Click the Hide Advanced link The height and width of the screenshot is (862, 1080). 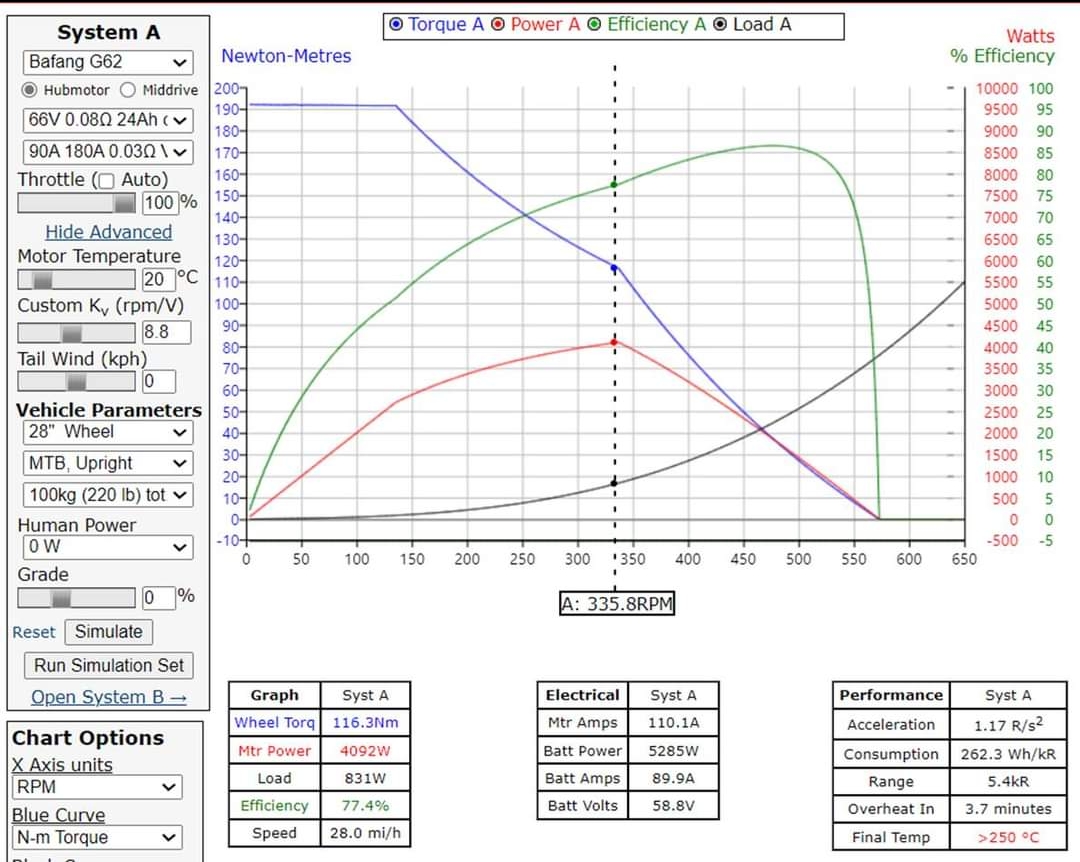click(x=108, y=232)
